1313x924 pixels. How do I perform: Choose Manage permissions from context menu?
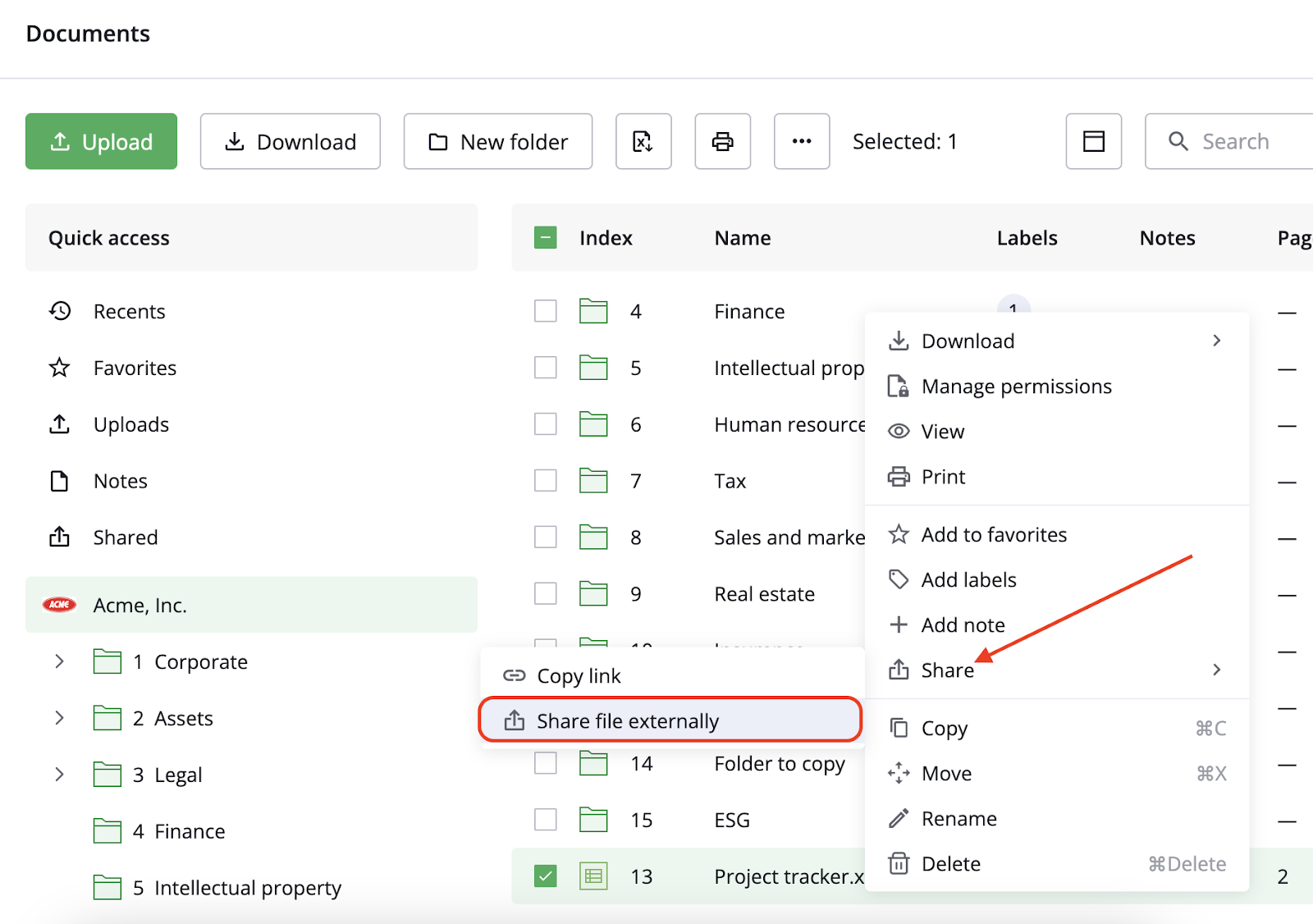coord(1057,386)
